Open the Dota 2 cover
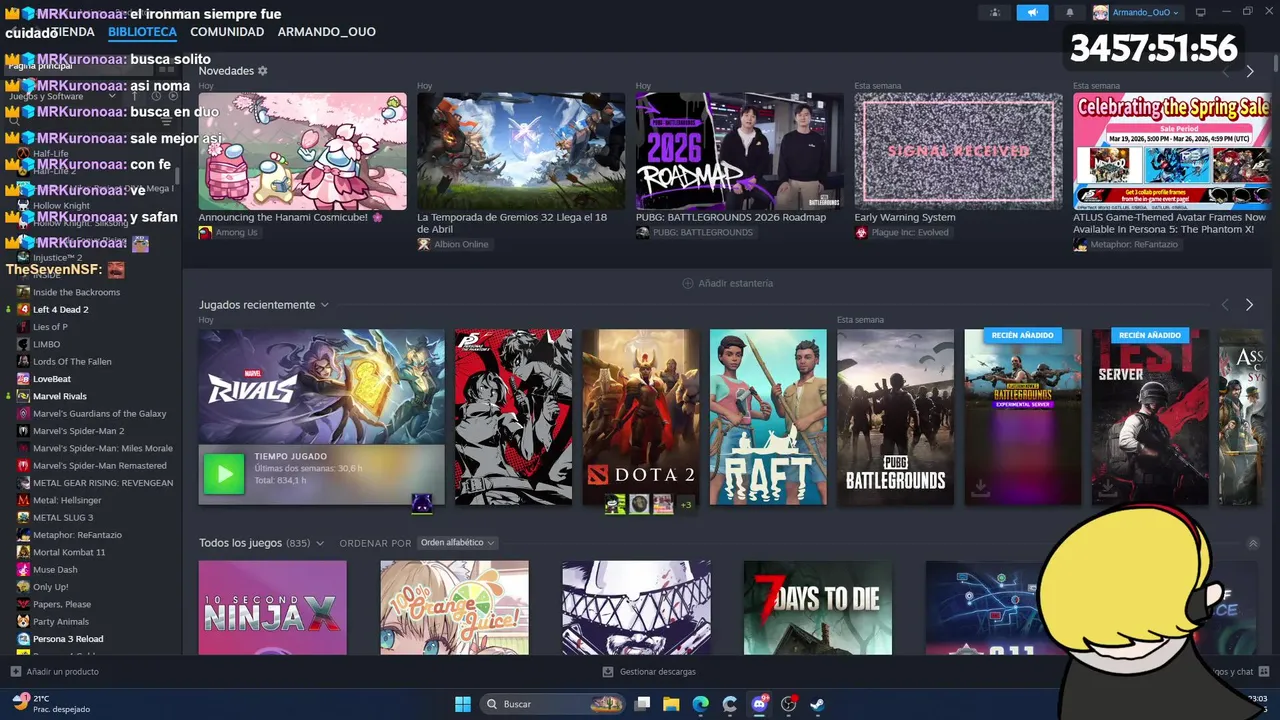Screen dimensions: 1280x720 point(641,417)
